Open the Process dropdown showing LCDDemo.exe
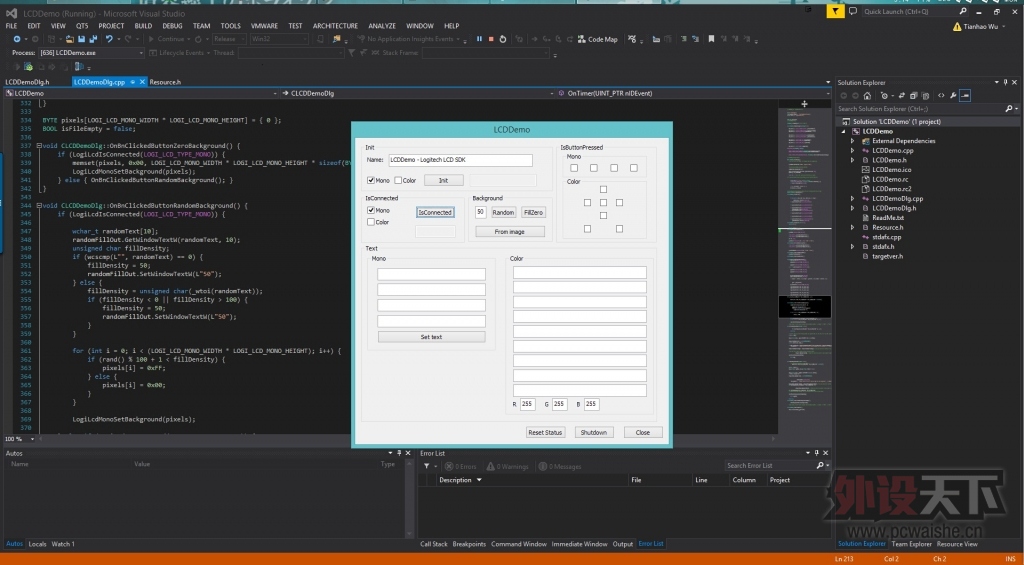The height and width of the screenshot is (565, 1024). pos(91,53)
